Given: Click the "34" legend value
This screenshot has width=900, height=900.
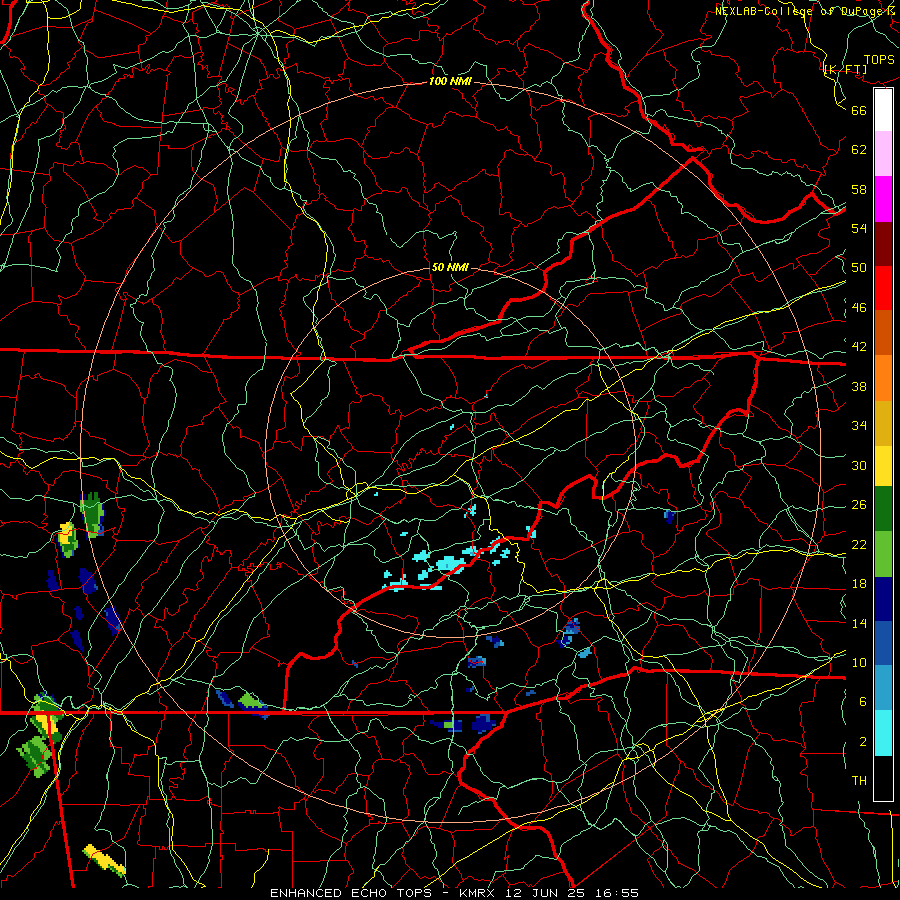Looking at the screenshot, I should pyautogui.click(x=859, y=426).
